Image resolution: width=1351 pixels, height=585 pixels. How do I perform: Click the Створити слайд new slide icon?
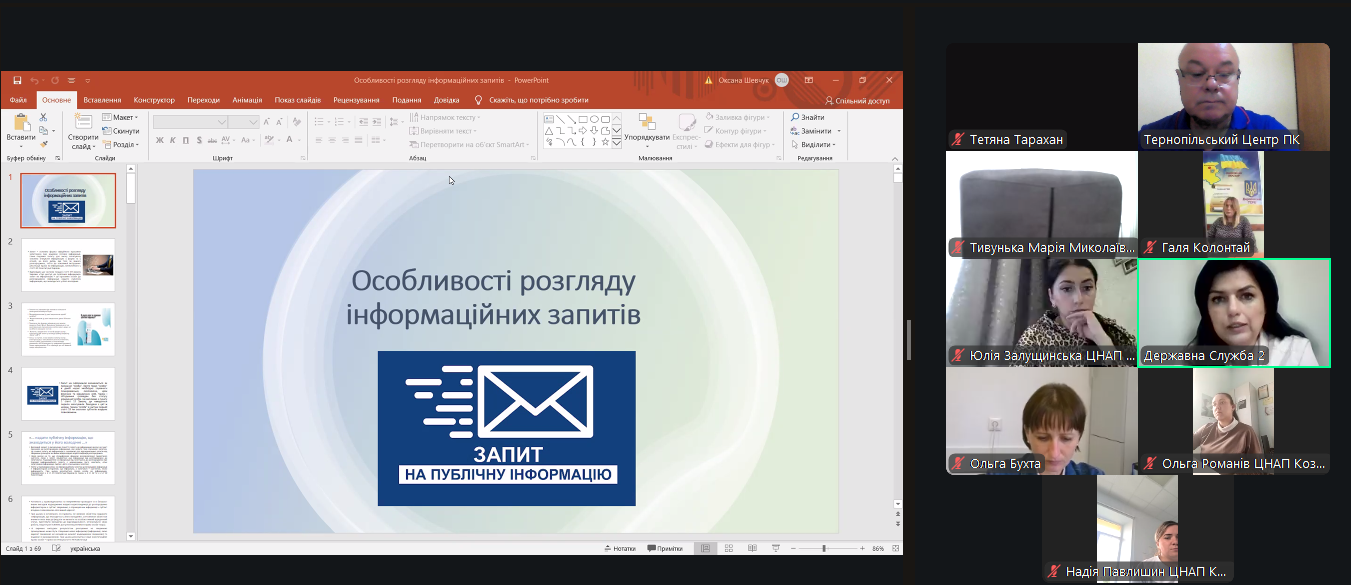point(81,124)
